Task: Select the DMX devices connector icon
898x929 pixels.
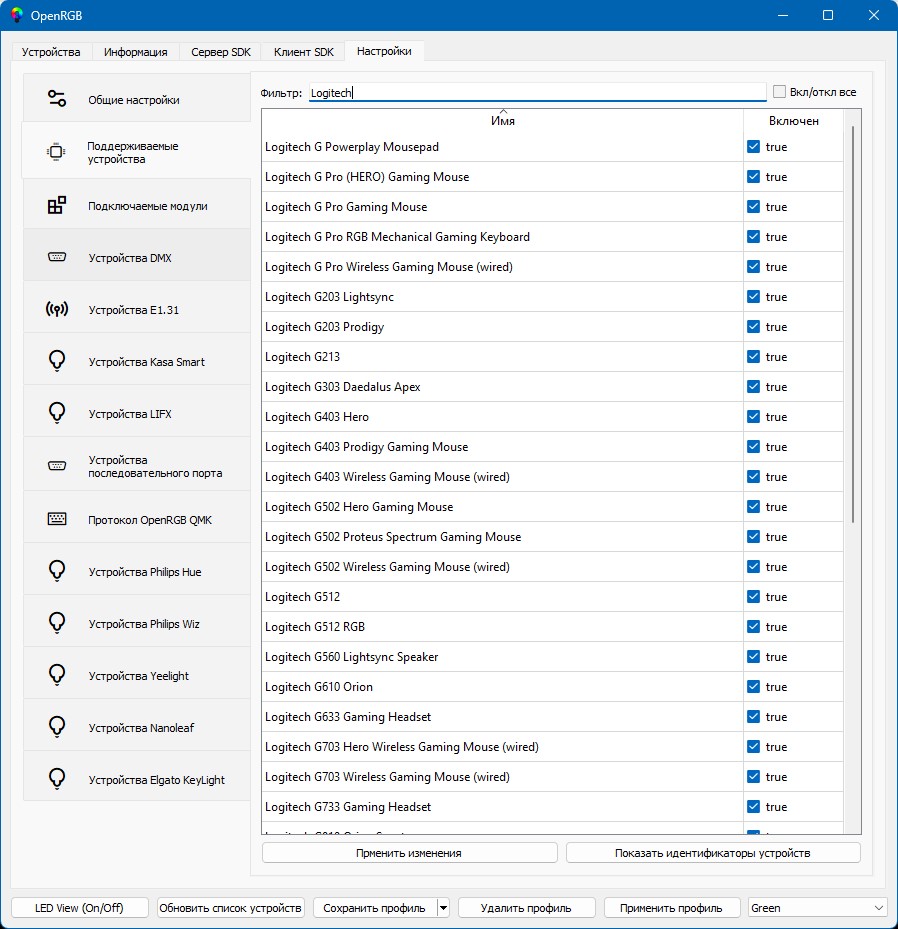Action: click(57, 257)
